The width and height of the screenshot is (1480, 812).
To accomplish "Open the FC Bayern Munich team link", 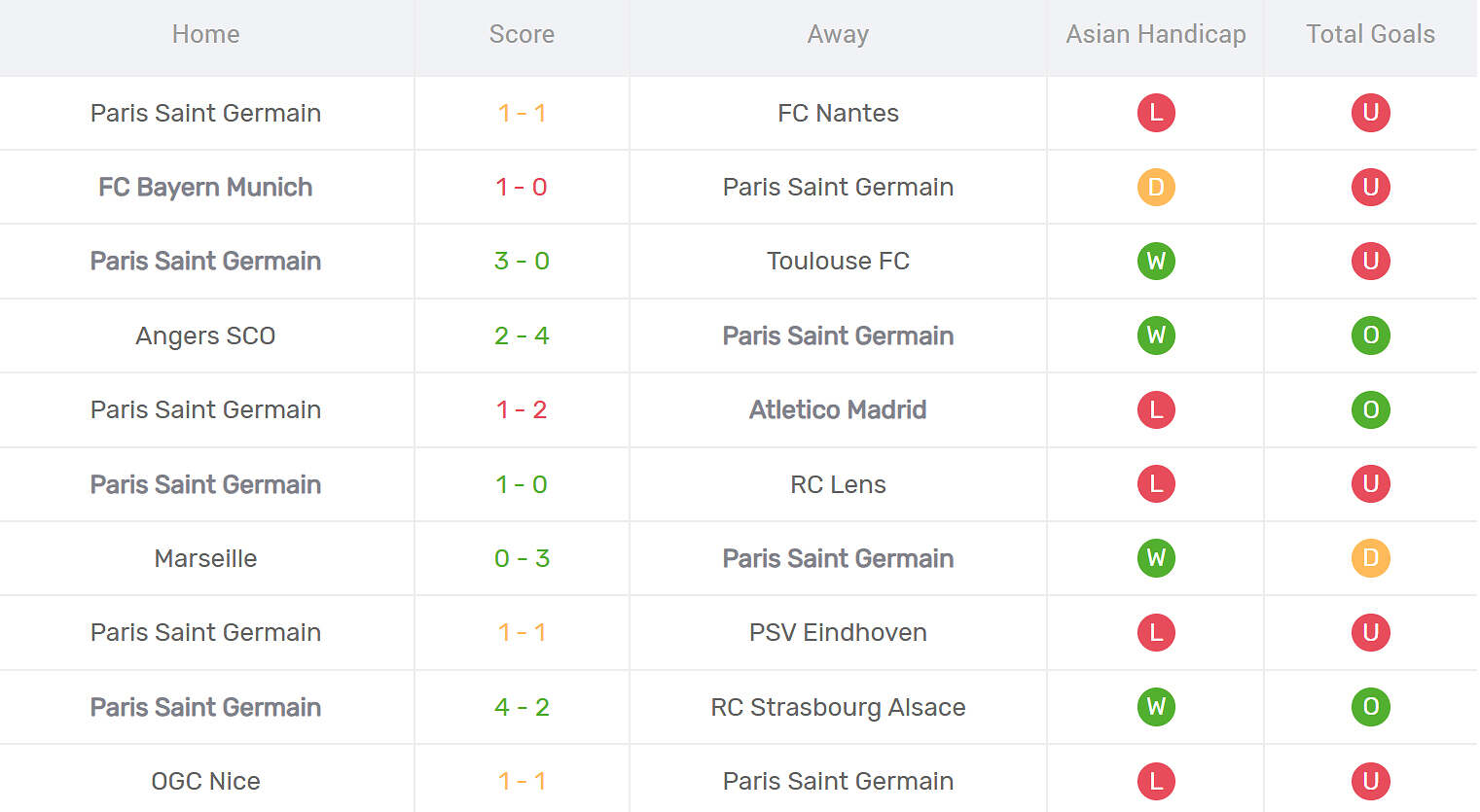I will (x=205, y=187).
